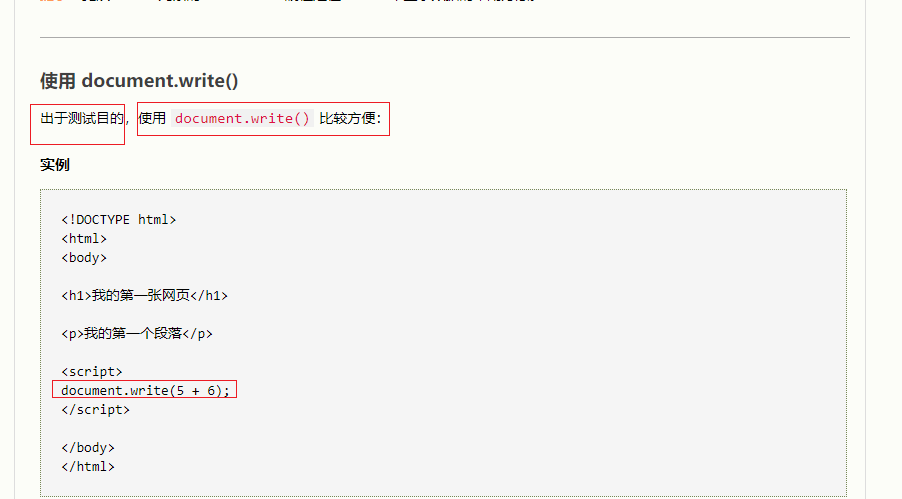Click the <!DOCTYPE html> code line
This screenshot has height=499, width=902.
119,220
